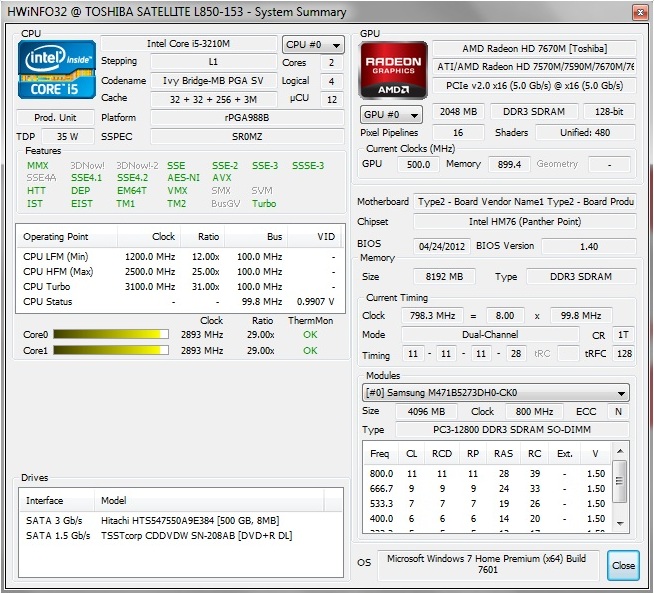Click the Windows 7 Home Premium OS field
Screen dimensions: 654x593
pos(487,564)
